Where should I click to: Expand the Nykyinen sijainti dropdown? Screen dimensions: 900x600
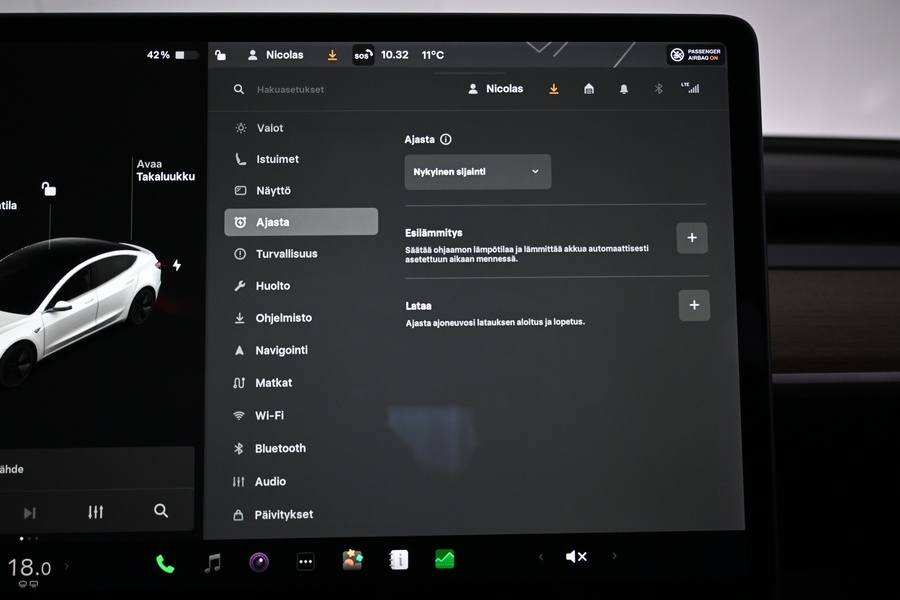pyautogui.click(x=477, y=172)
